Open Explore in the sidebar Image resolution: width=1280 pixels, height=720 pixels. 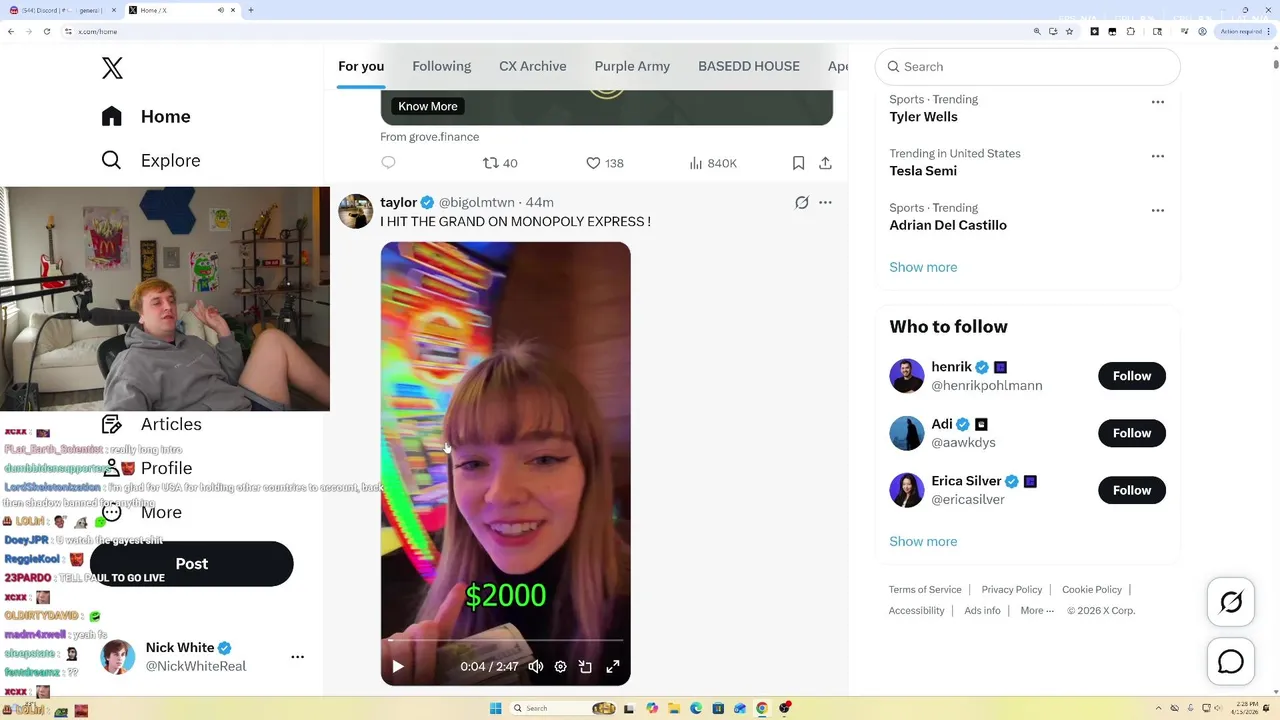point(151,160)
